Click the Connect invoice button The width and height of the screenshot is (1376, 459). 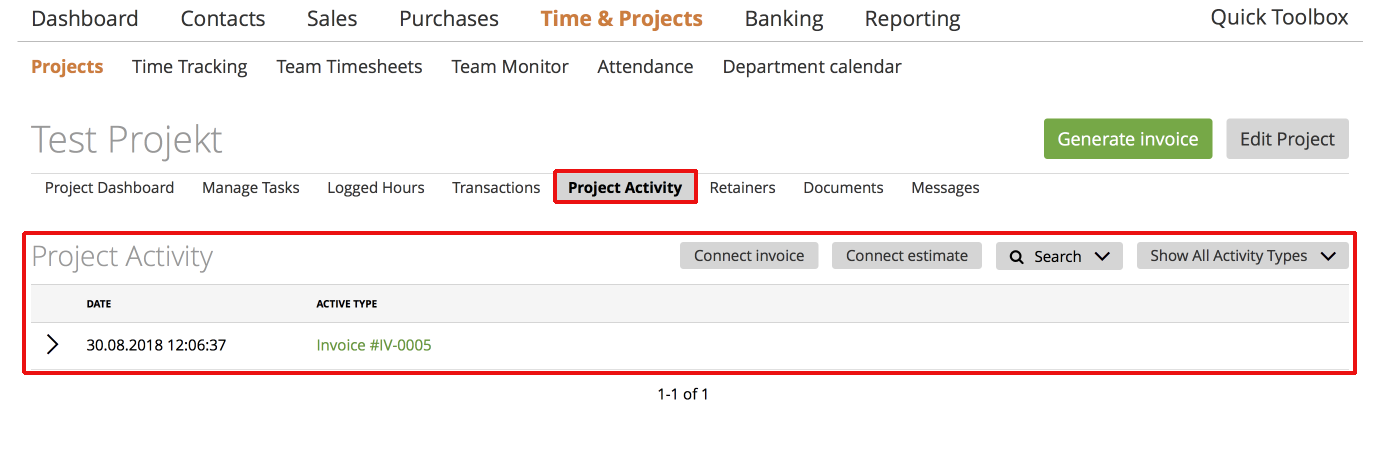749,256
